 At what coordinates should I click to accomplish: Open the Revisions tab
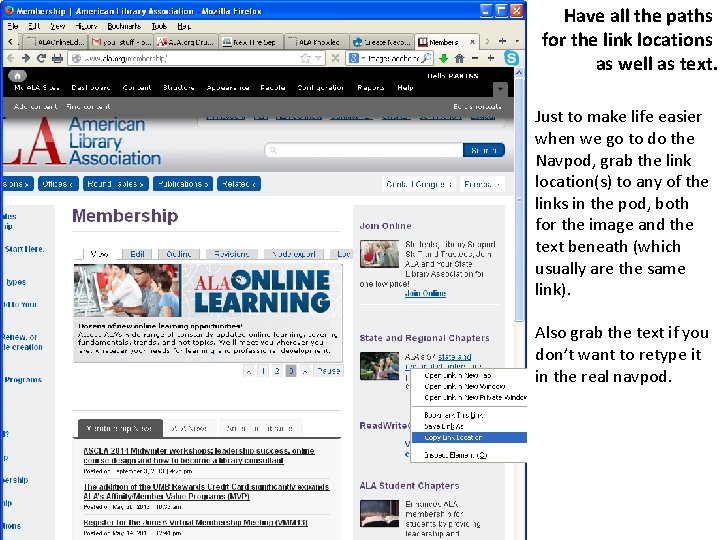click(231, 254)
